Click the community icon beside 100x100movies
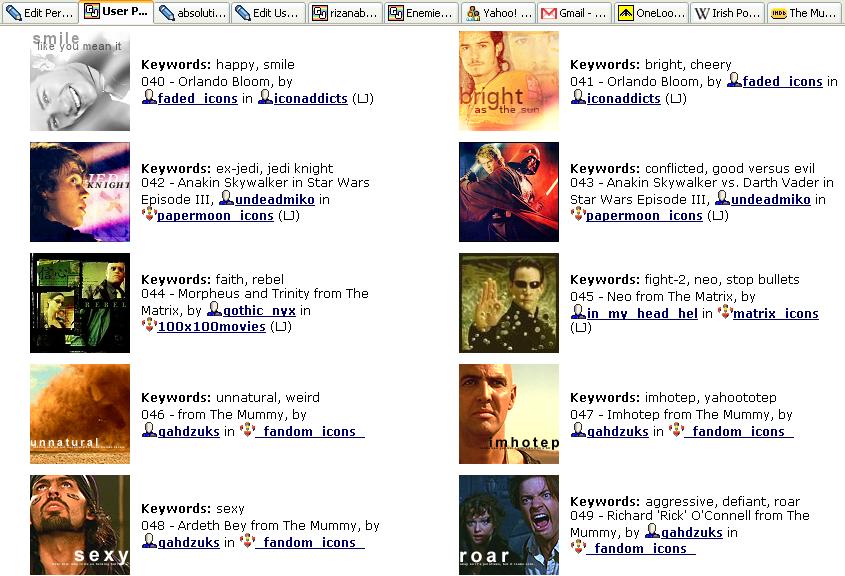This screenshot has height=576, width=845. [x=149, y=326]
